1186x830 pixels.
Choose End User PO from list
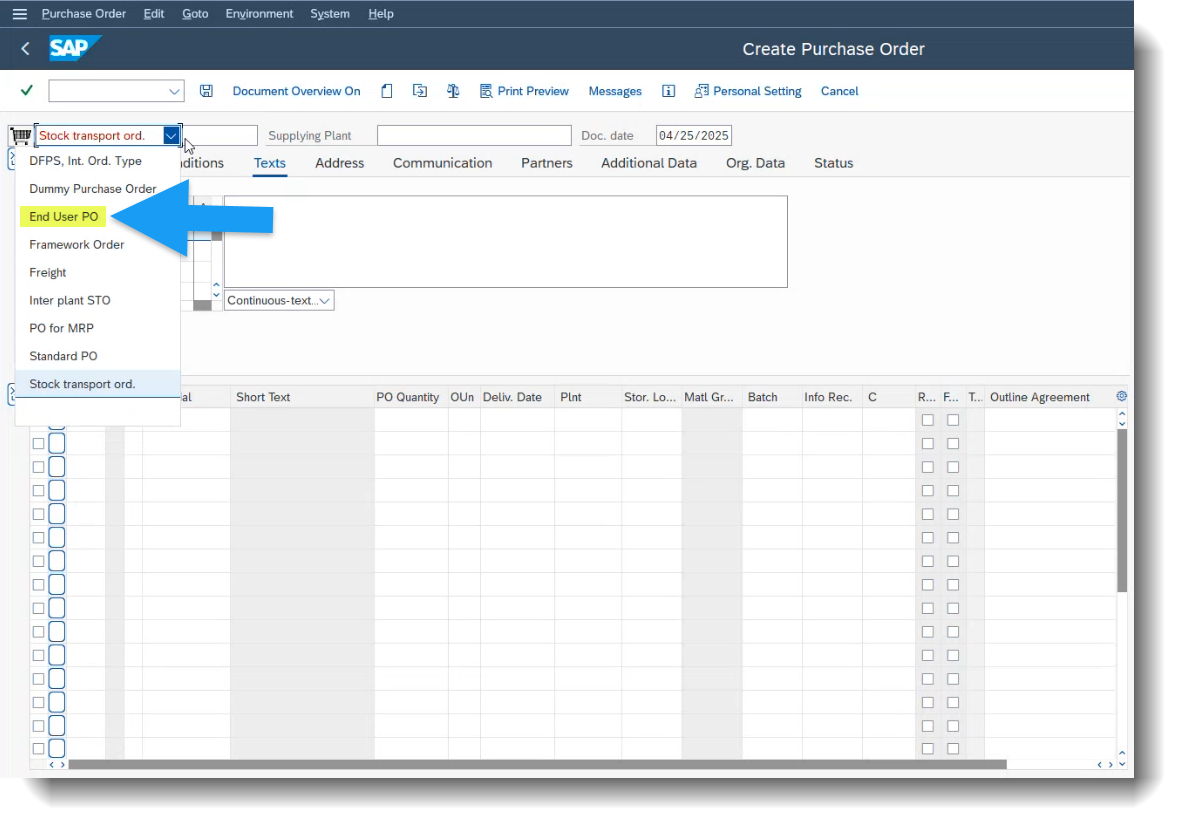[x=98, y=217]
